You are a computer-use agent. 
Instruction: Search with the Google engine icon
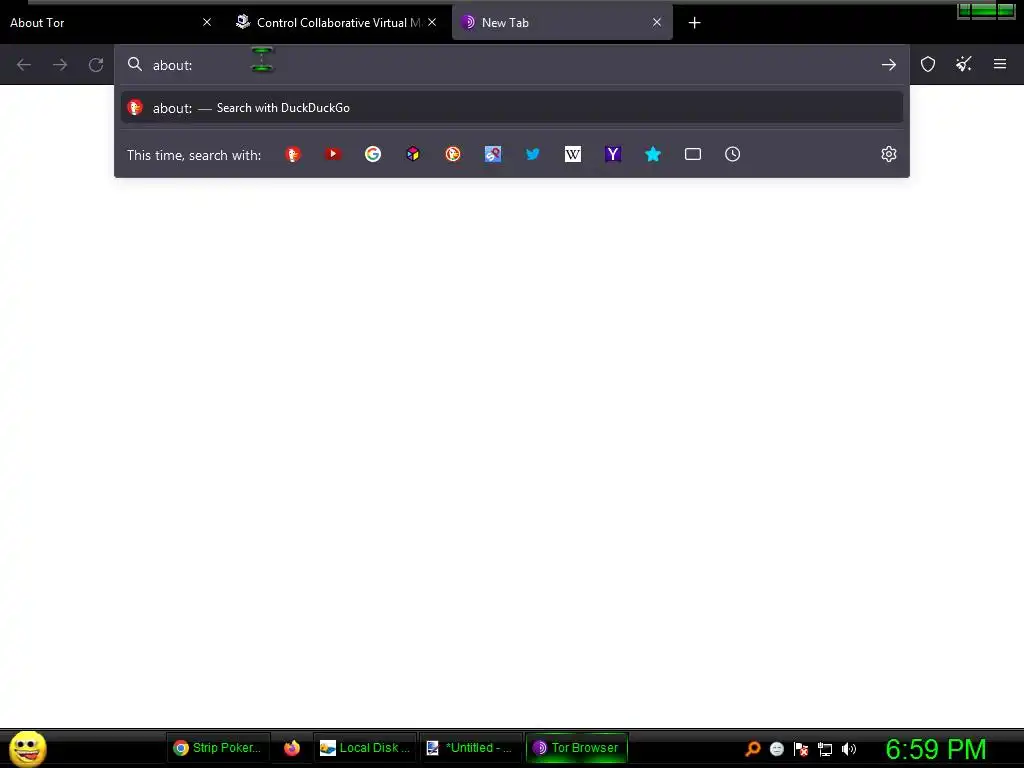click(x=373, y=154)
